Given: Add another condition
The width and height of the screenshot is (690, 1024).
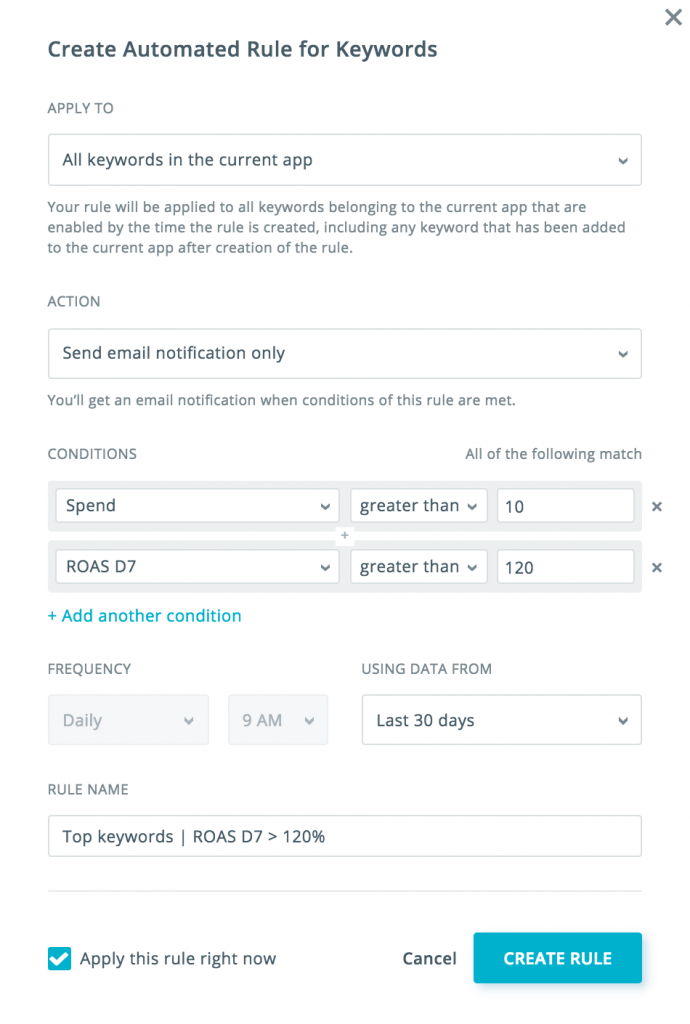Looking at the screenshot, I should [144, 615].
